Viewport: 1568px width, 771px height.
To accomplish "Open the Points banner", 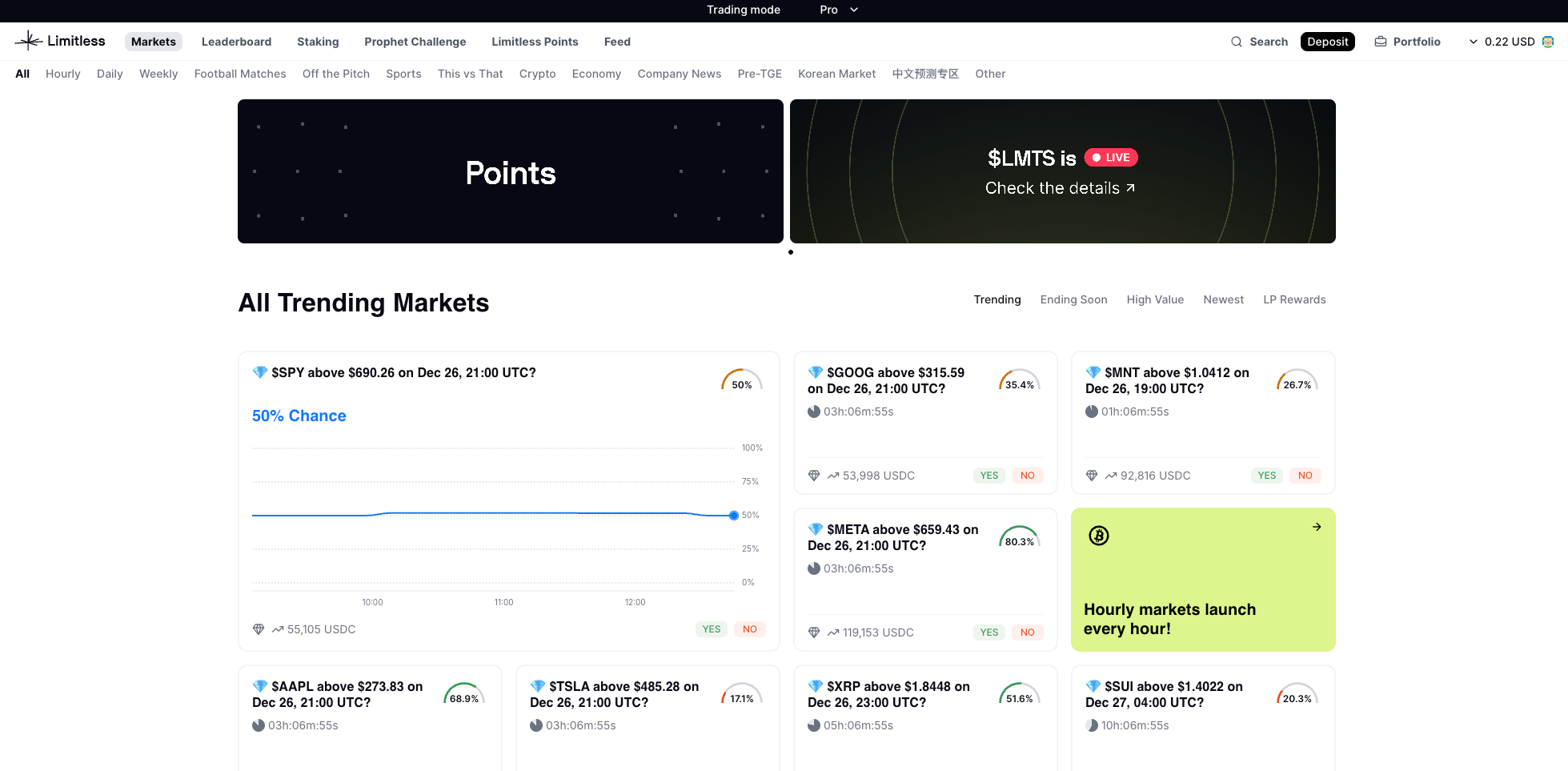I will (x=510, y=171).
